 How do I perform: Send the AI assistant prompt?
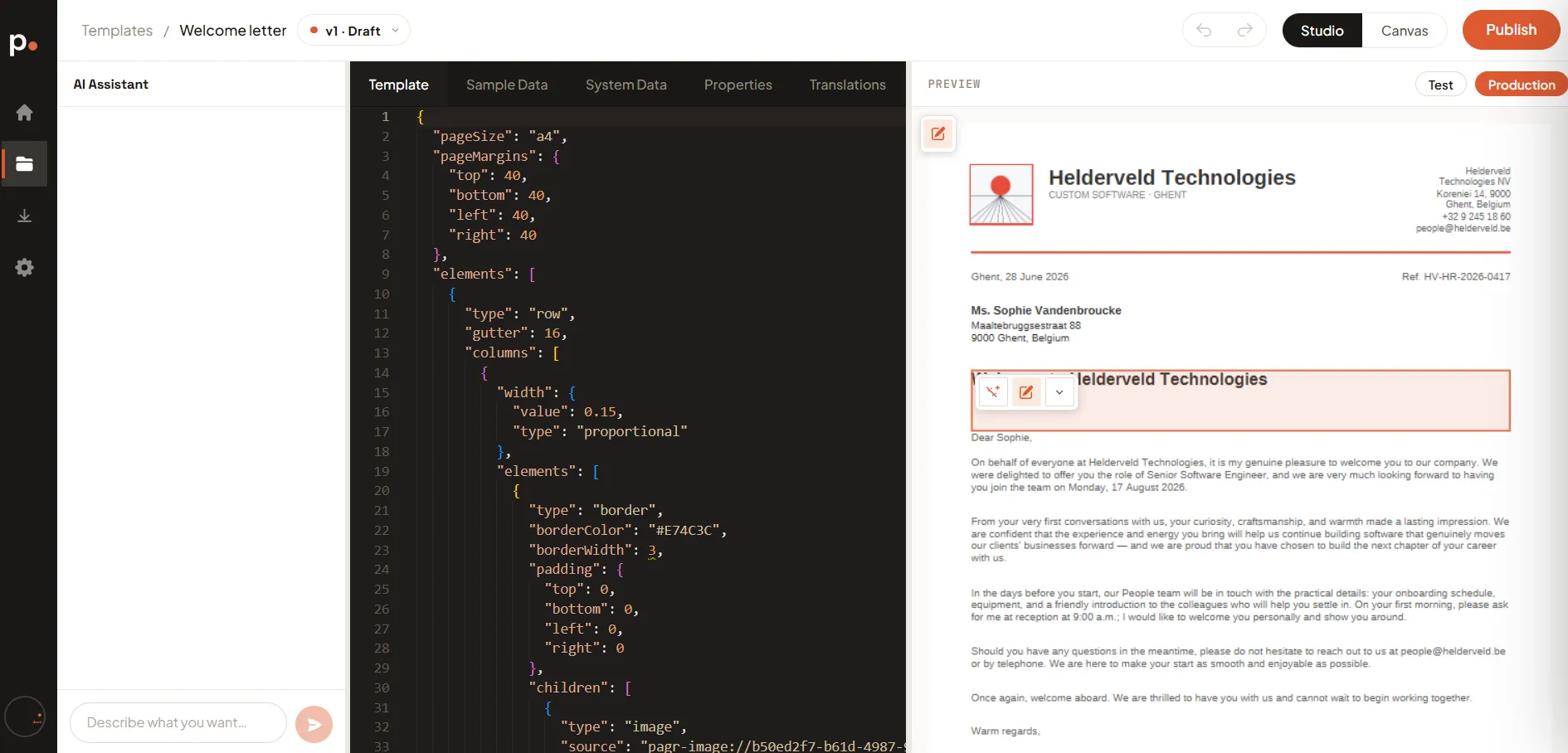(314, 724)
